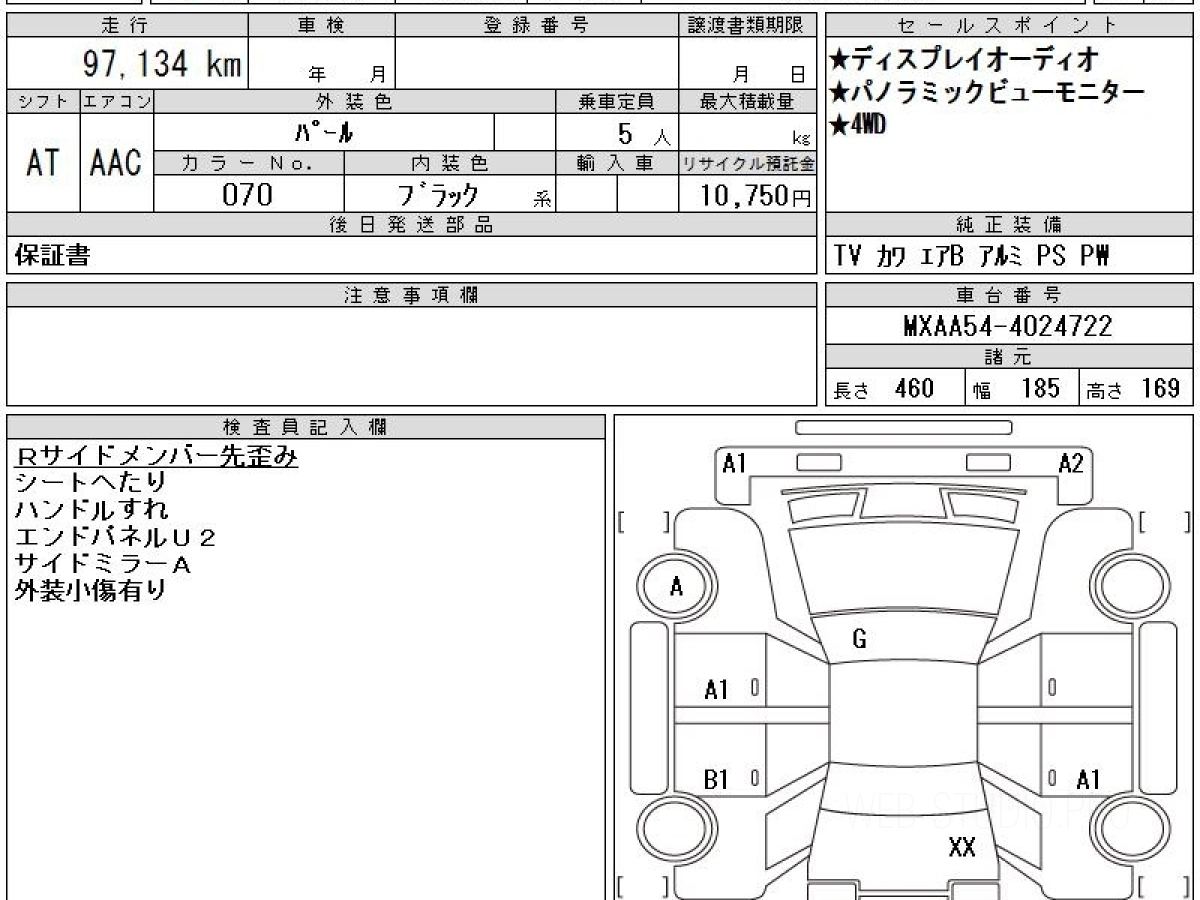Click the 後日発送部品 header
Image resolution: width=1200 pixels, height=900 pixels.
pos(412,225)
